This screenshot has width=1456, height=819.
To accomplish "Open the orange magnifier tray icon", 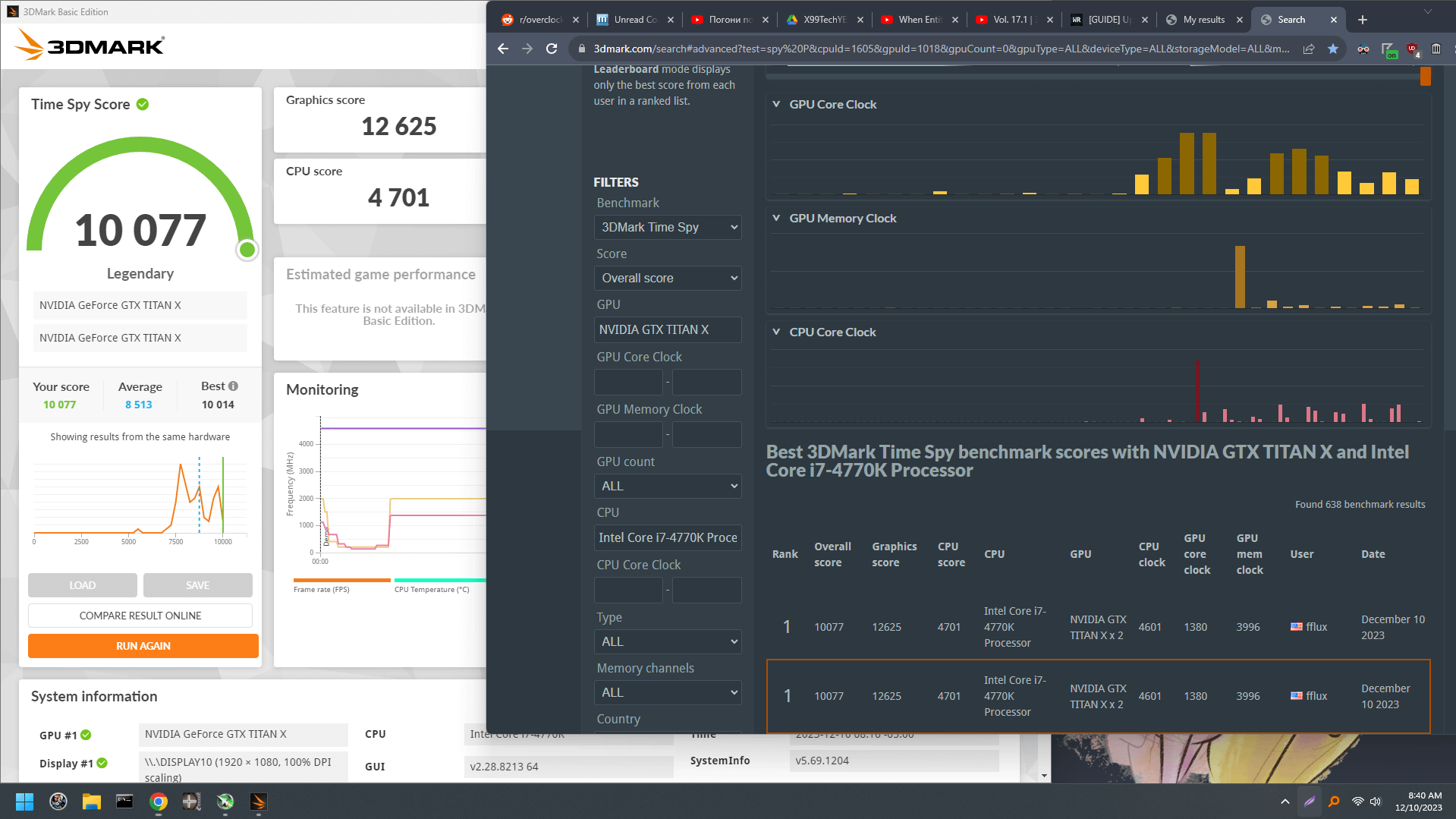I will click(1334, 802).
